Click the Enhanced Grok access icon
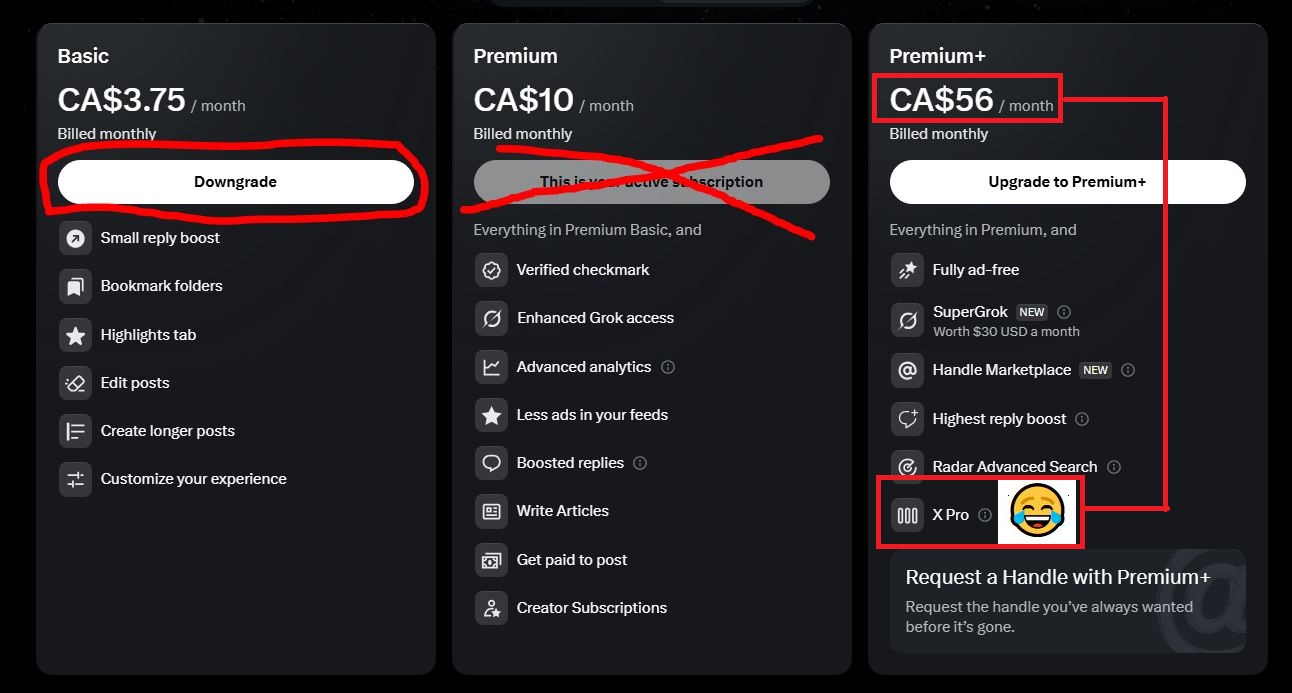The image size is (1292, 693). [x=491, y=318]
